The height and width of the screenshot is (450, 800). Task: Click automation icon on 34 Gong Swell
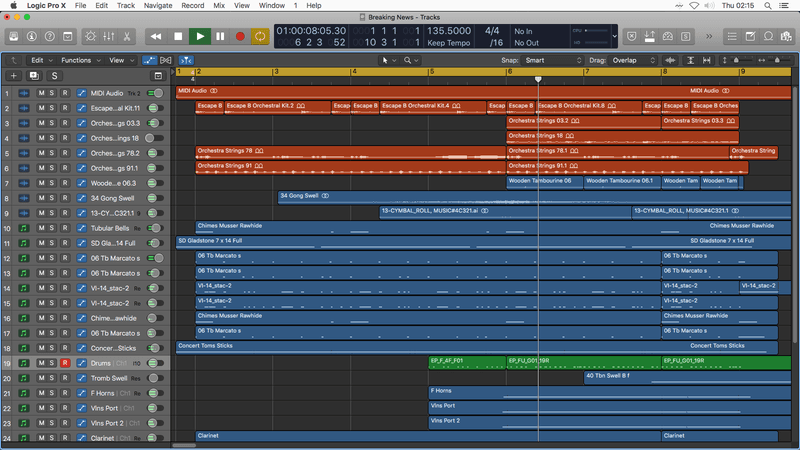point(81,198)
